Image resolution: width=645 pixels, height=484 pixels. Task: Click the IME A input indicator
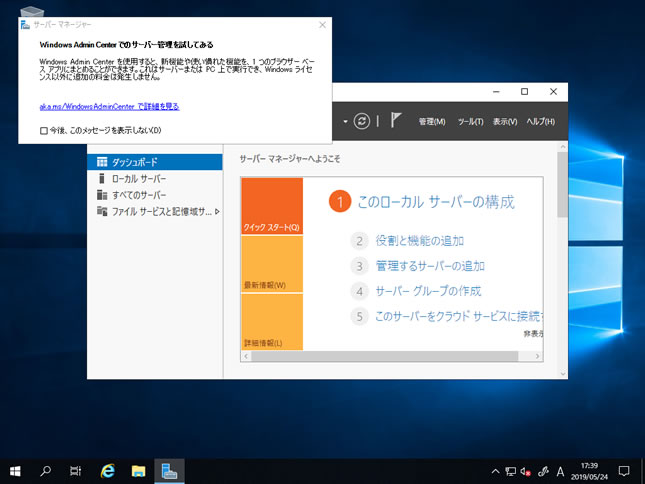click(x=560, y=472)
